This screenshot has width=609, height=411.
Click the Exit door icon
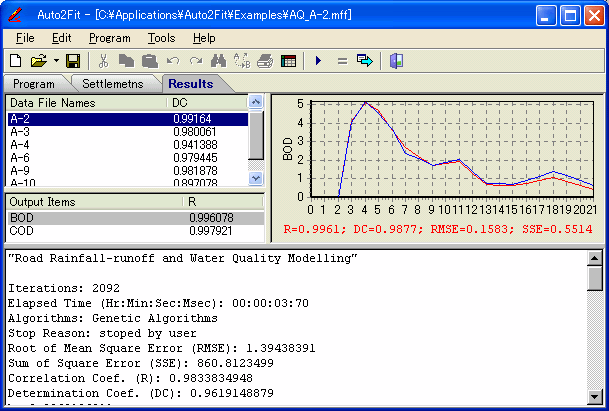point(396,61)
